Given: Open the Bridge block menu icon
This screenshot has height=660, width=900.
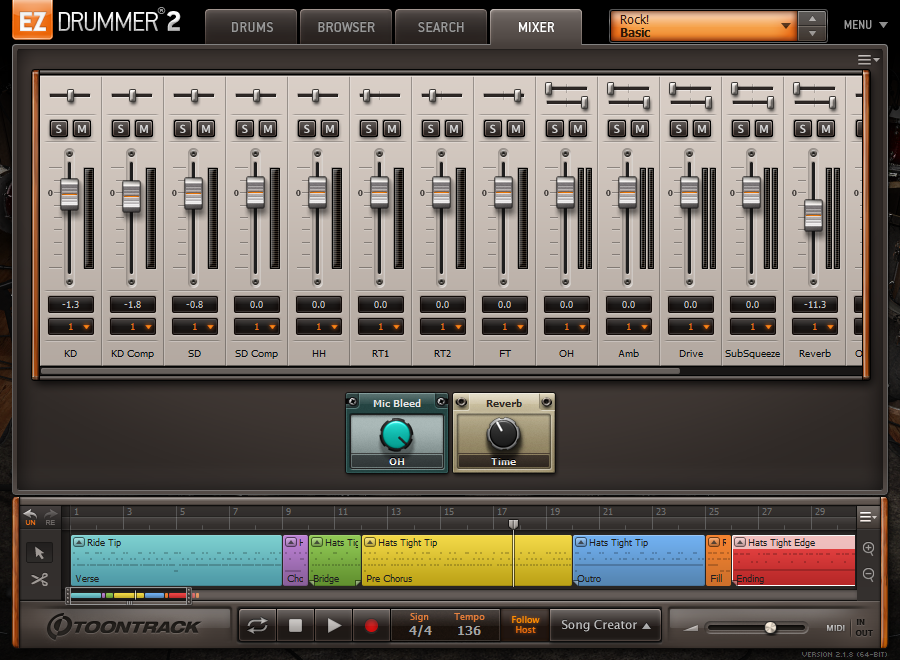Looking at the screenshot, I should point(317,542).
